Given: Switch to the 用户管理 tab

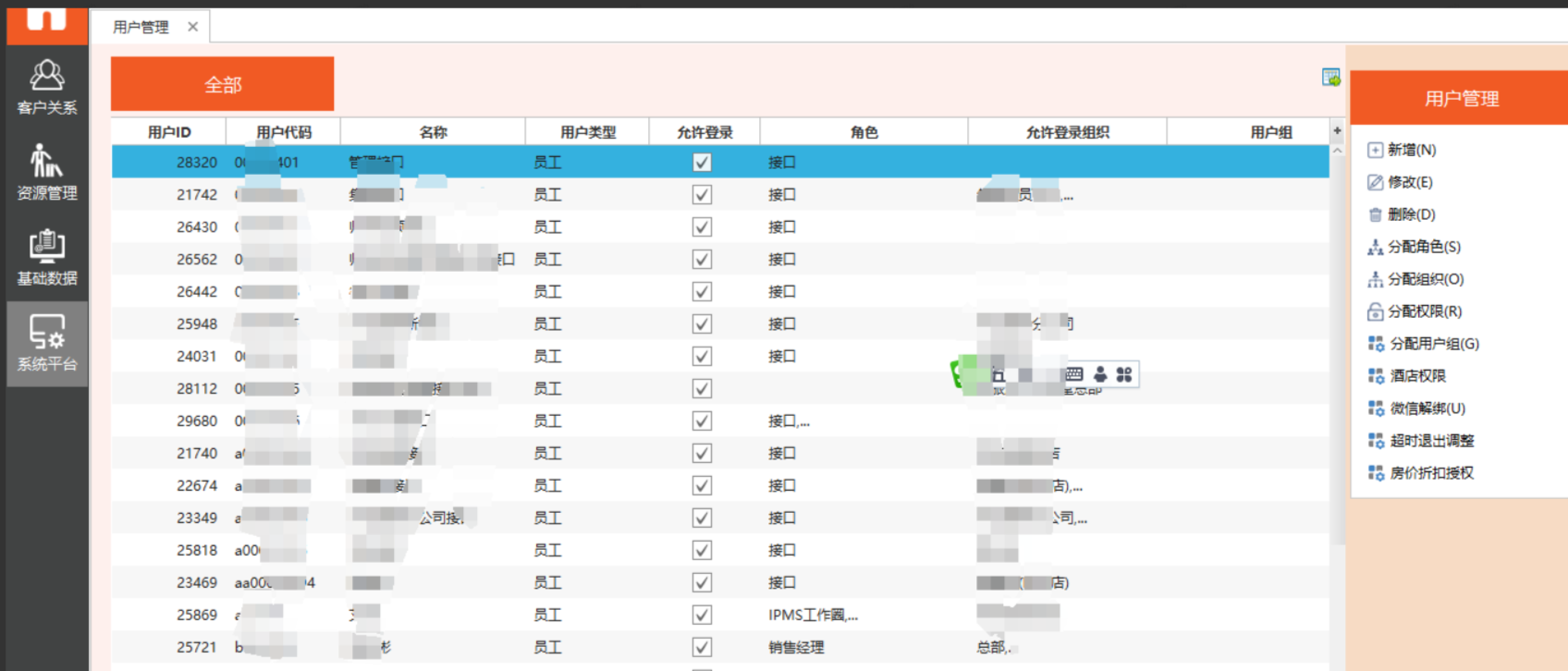Looking at the screenshot, I should (x=141, y=27).
